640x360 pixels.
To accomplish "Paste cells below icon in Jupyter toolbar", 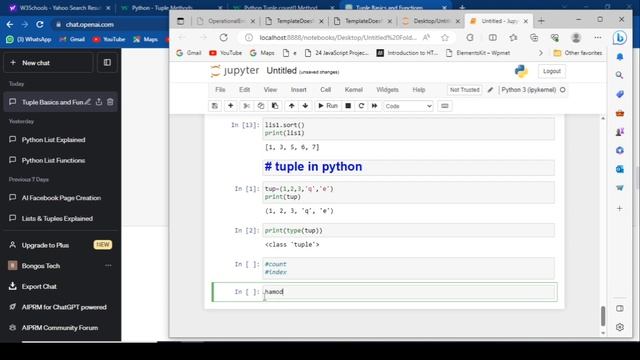I will 275,106.
